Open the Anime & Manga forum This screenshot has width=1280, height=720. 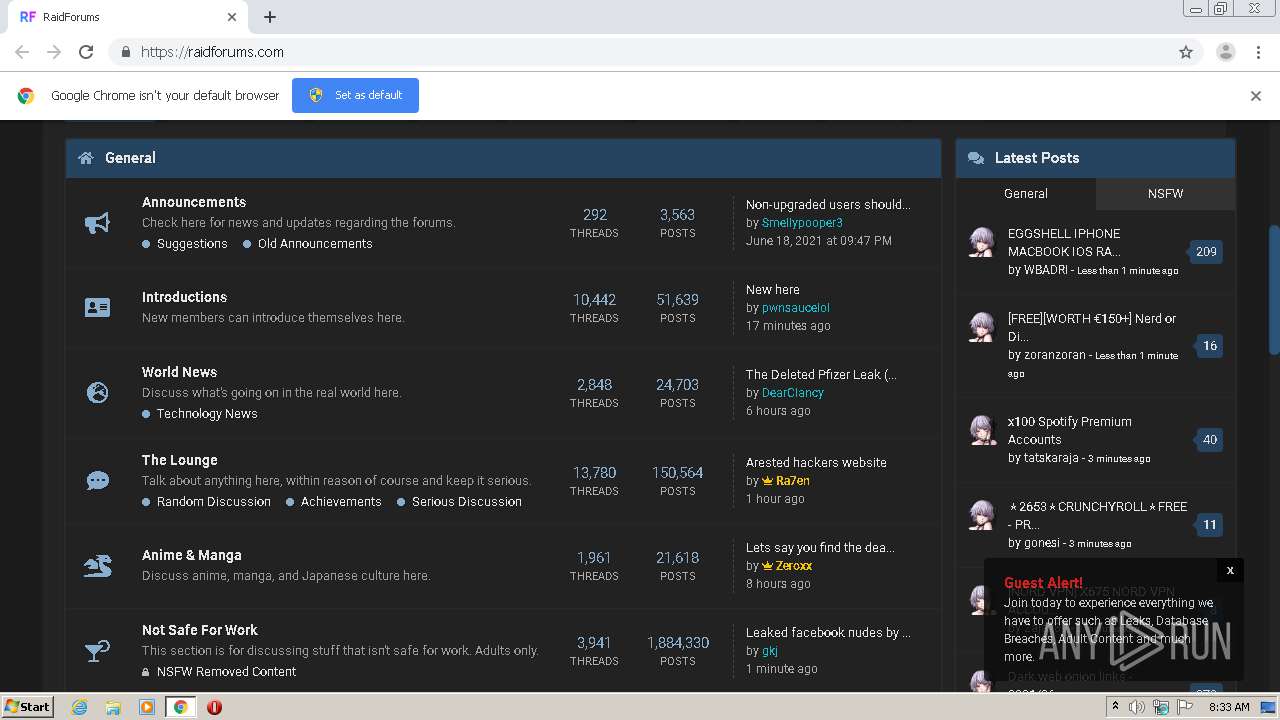pos(192,555)
